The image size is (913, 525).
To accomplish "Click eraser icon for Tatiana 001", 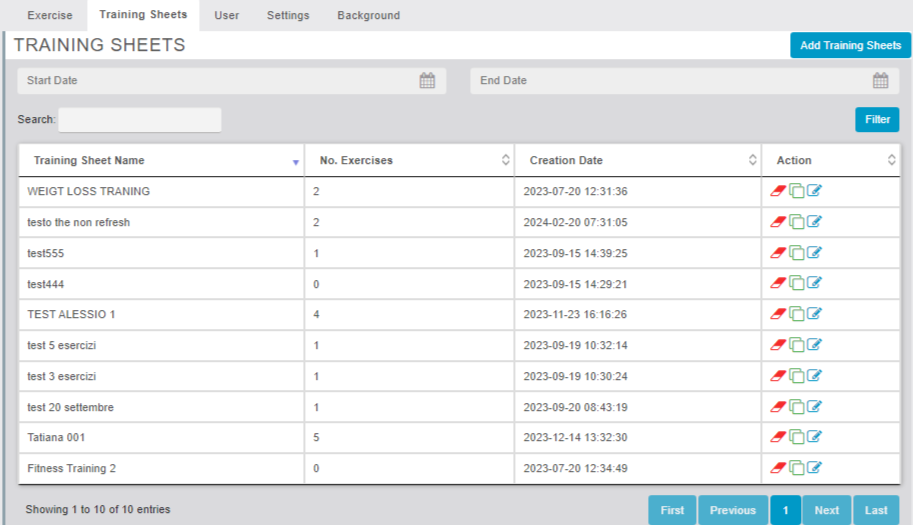I will (x=778, y=437).
